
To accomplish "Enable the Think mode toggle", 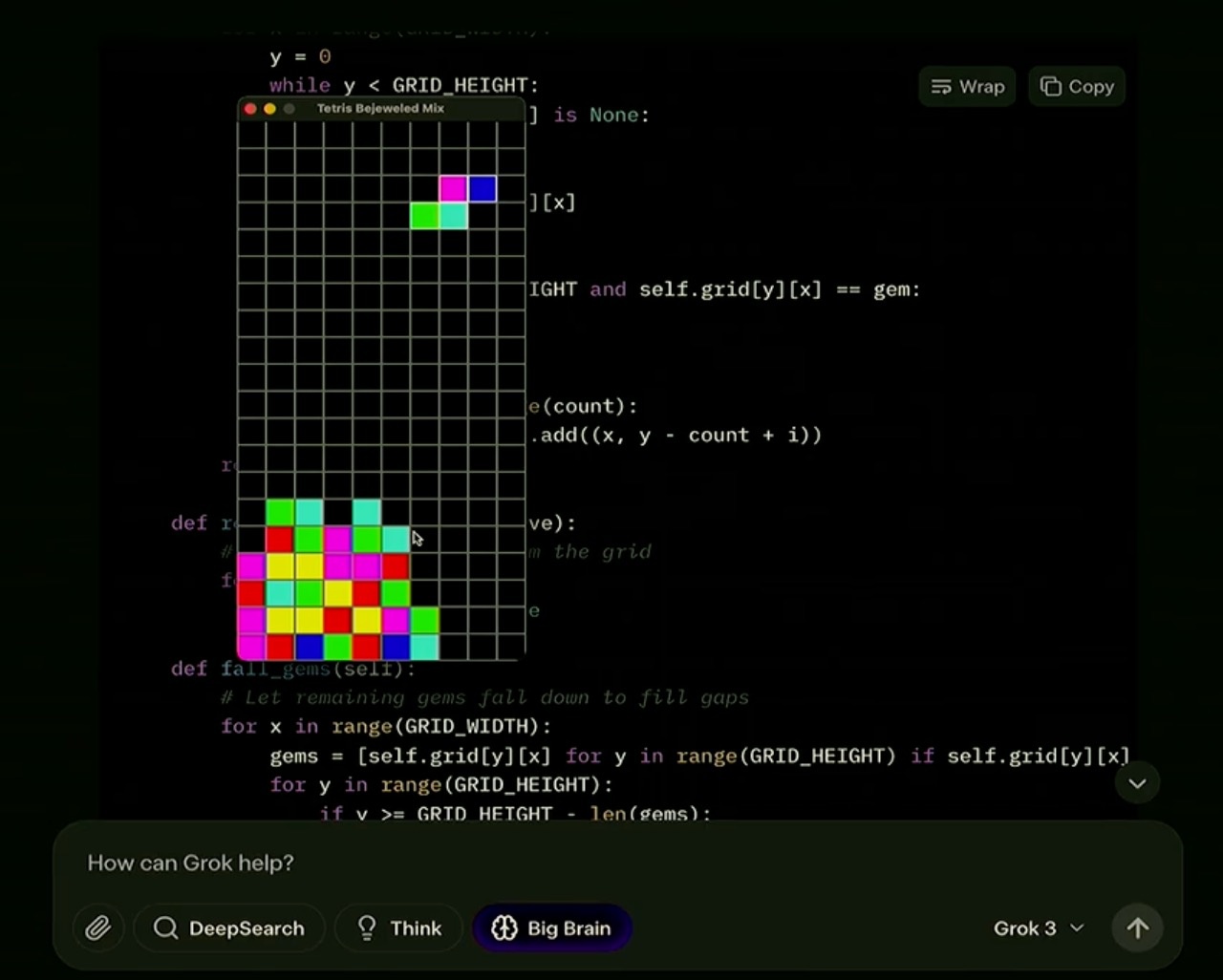I will point(399,927).
